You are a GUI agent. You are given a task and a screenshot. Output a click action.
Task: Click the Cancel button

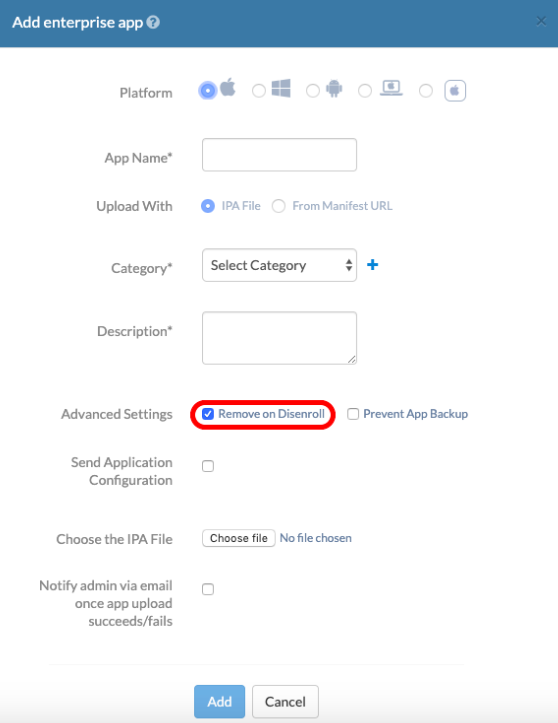pos(285,701)
